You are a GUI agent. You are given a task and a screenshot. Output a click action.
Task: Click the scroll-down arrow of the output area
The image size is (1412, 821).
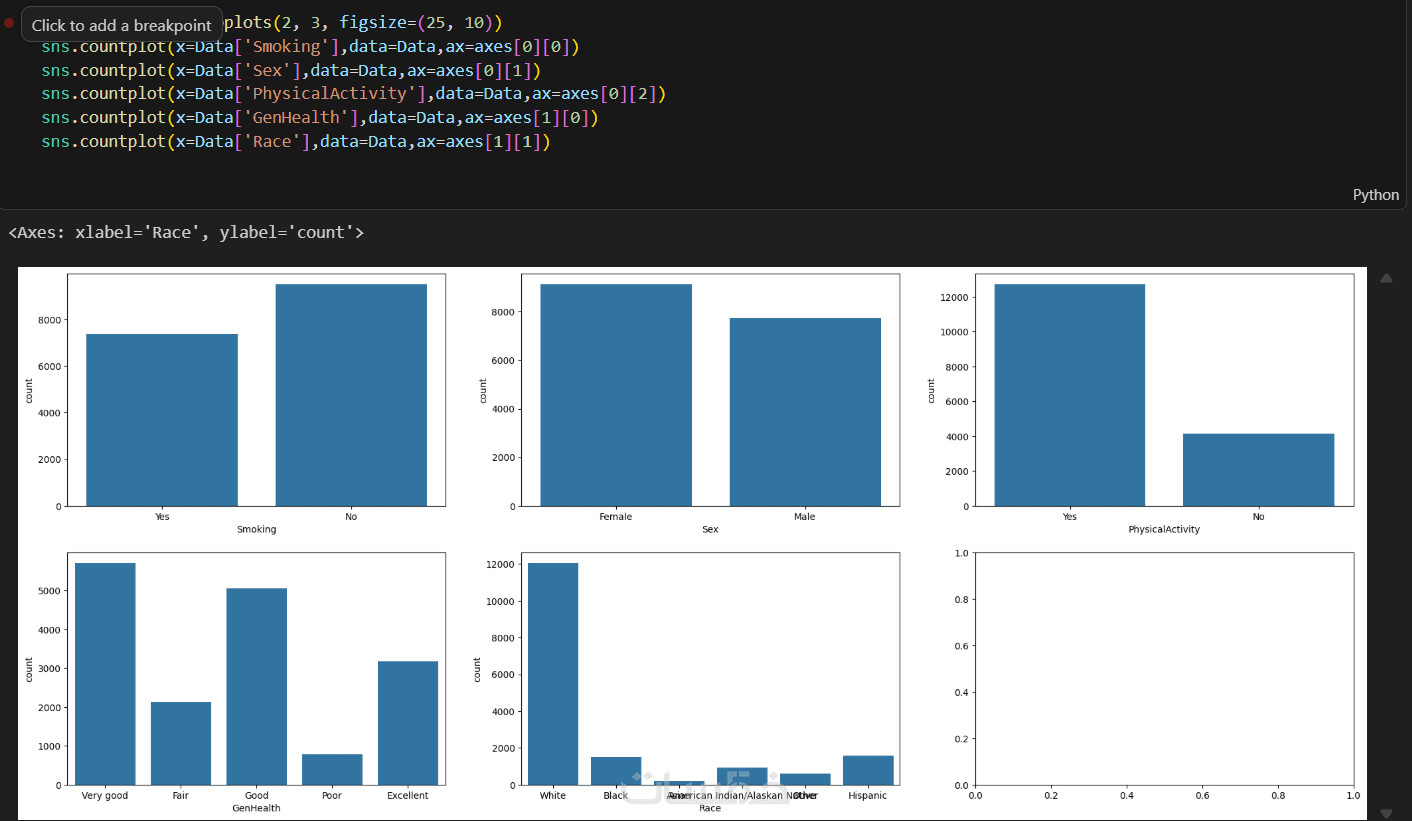point(1386,813)
